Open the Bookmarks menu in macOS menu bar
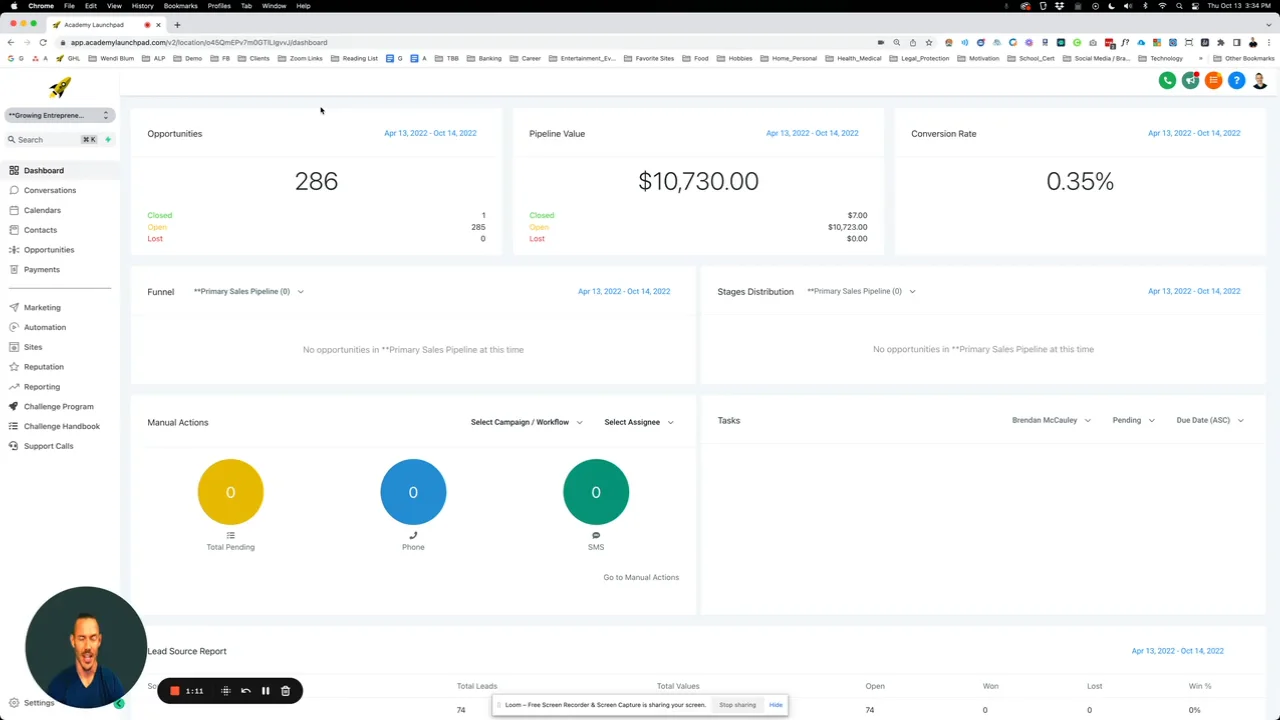 click(181, 6)
